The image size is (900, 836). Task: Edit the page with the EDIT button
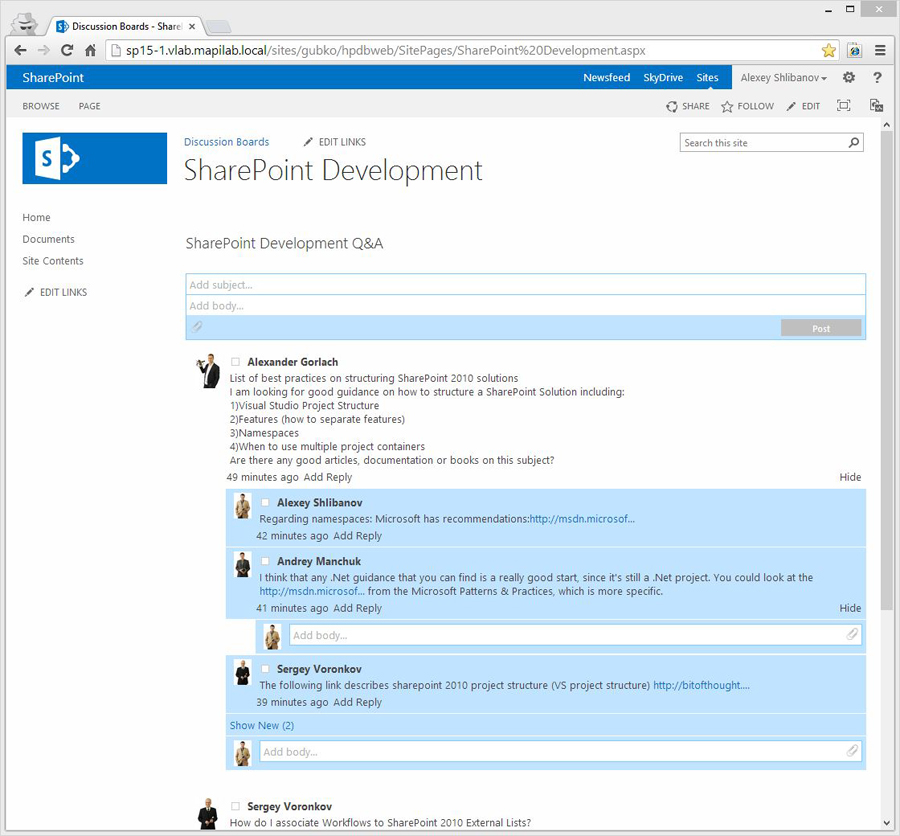(803, 106)
